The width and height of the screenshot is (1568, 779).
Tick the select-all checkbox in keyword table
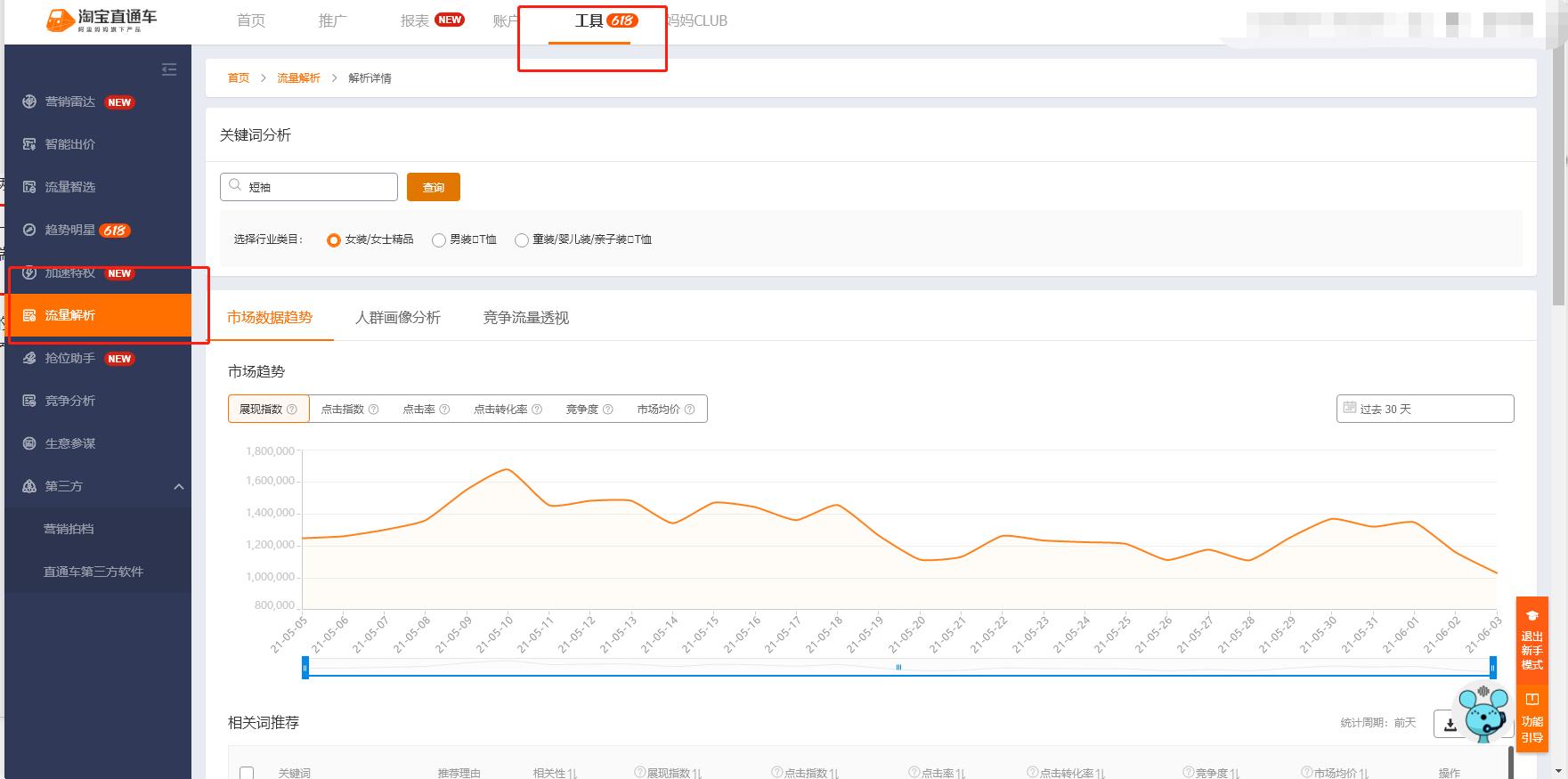(x=248, y=773)
